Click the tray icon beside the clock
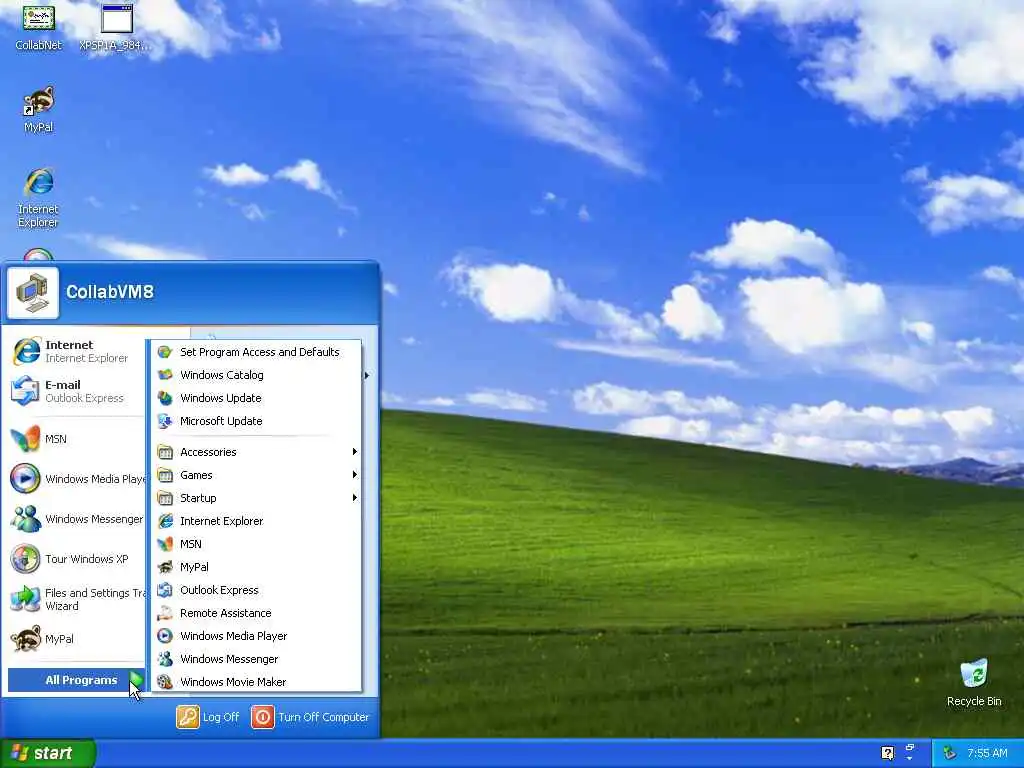 click(950, 753)
